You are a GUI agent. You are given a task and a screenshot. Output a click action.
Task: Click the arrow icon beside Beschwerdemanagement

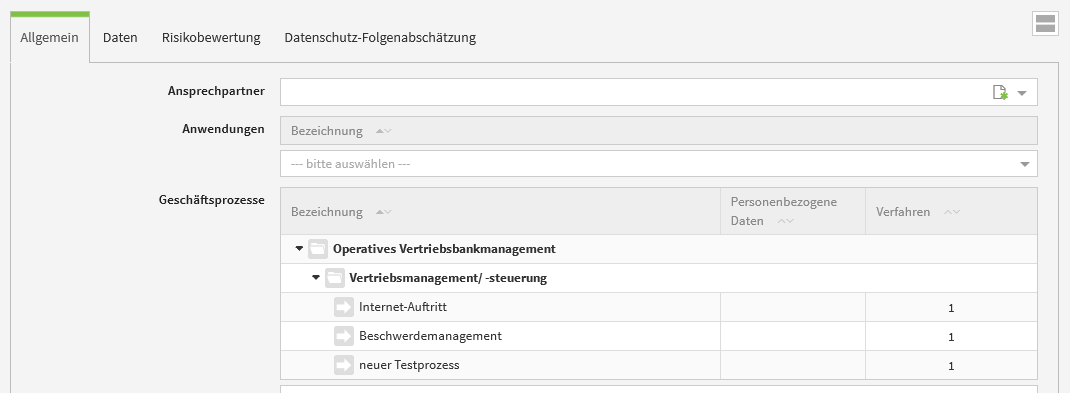(344, 336)
